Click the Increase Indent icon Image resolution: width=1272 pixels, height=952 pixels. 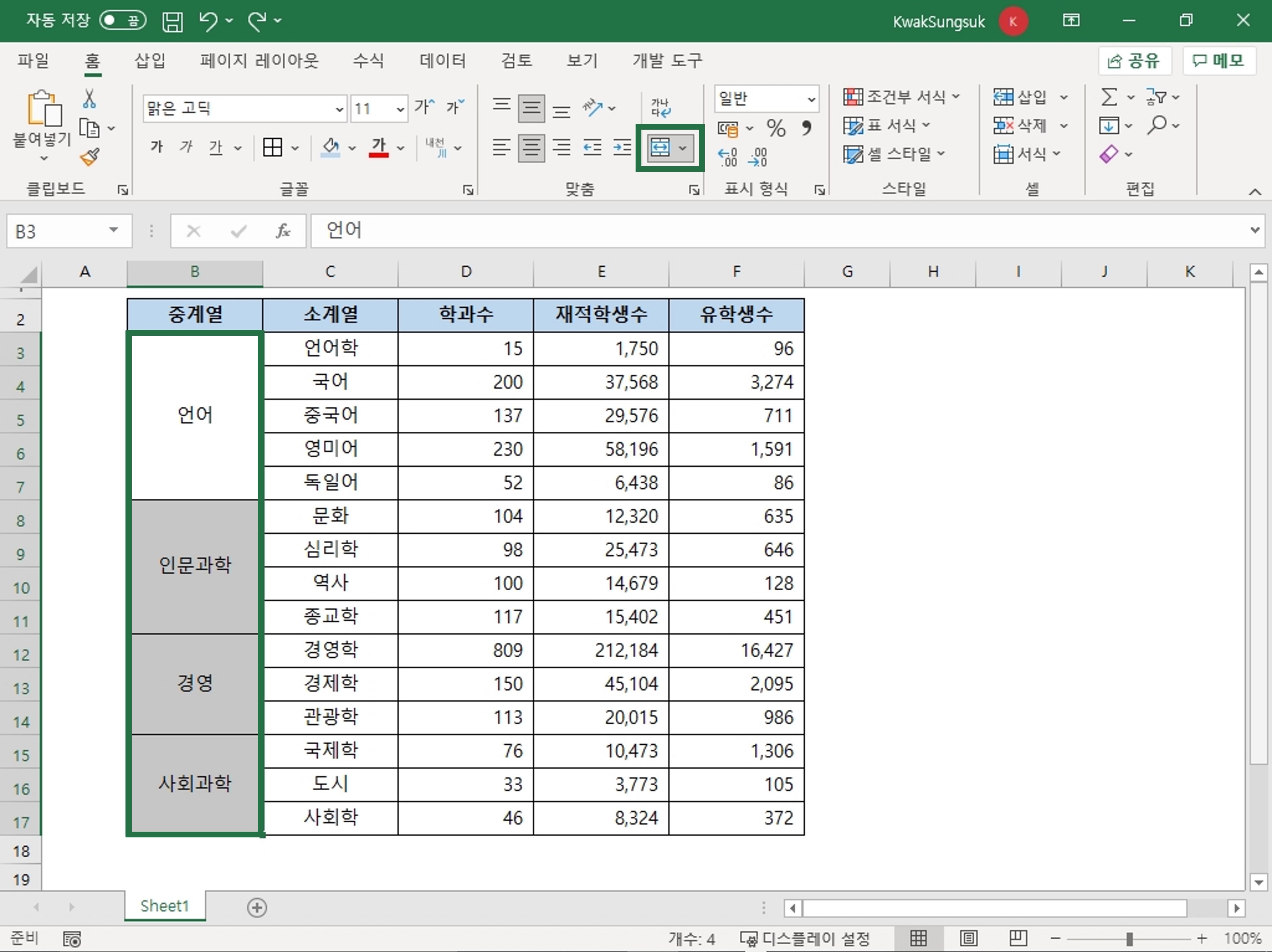pos(622,148)
